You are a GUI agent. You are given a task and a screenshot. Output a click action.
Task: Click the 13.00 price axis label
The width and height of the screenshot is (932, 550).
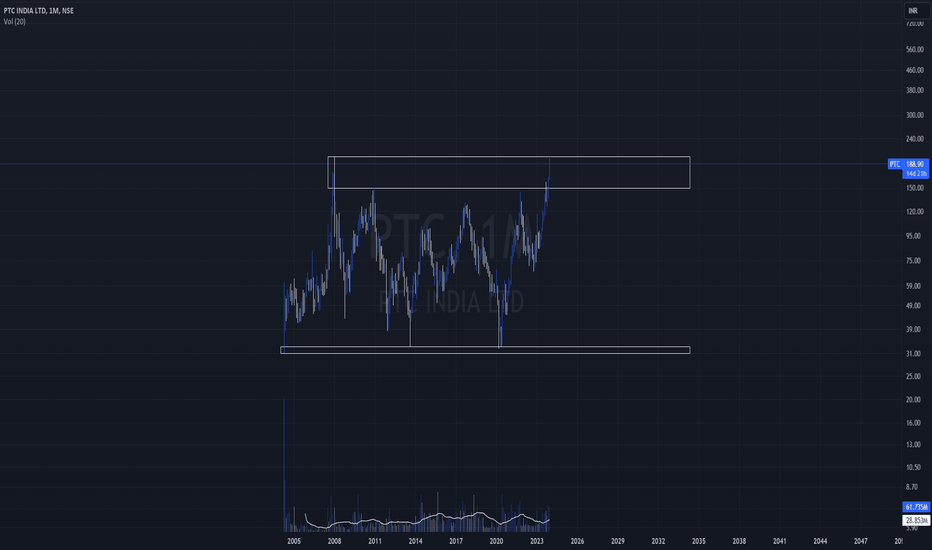click(x=913, y=445)
